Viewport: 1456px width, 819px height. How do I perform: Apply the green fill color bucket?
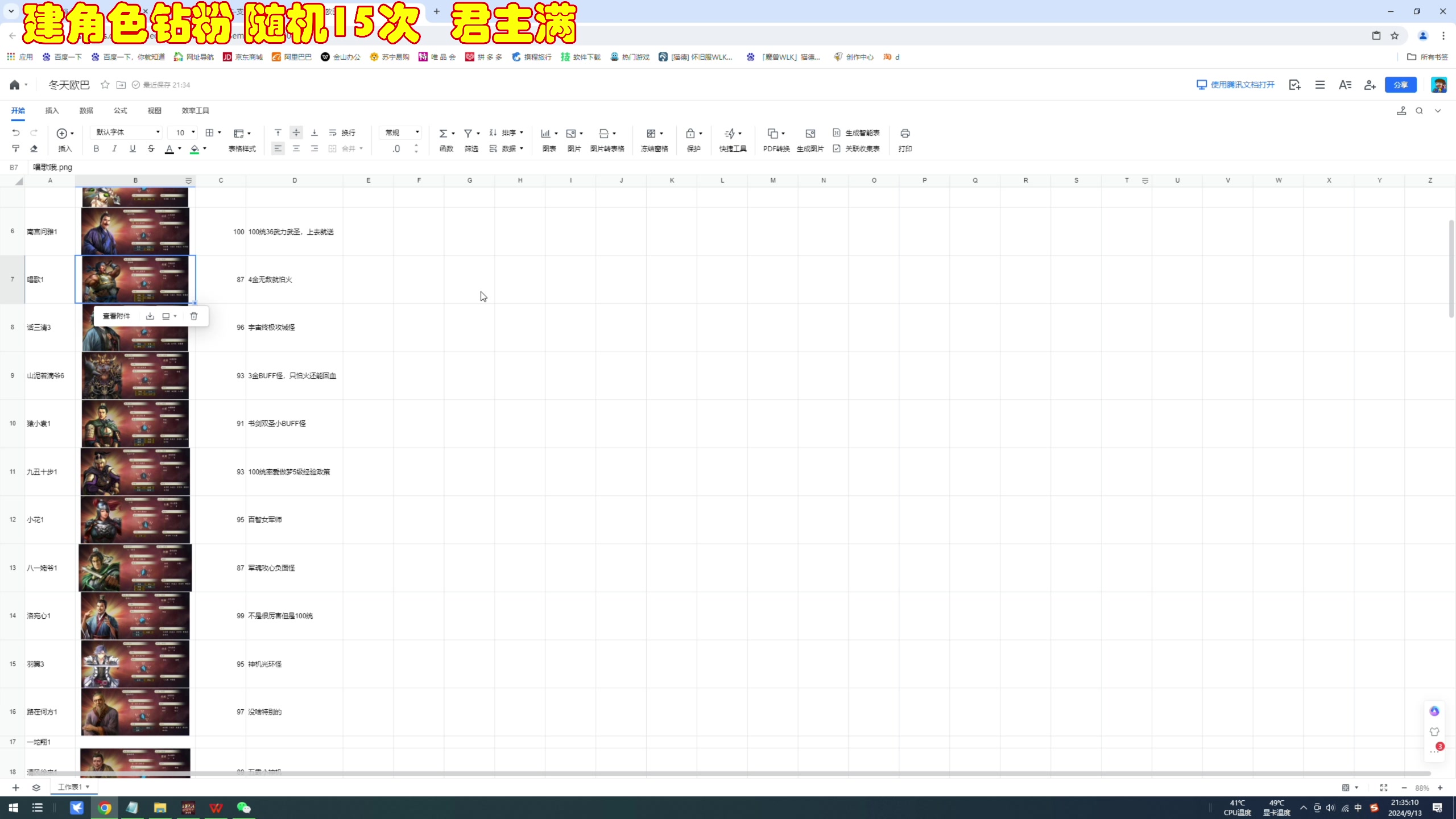coord(195,149)
